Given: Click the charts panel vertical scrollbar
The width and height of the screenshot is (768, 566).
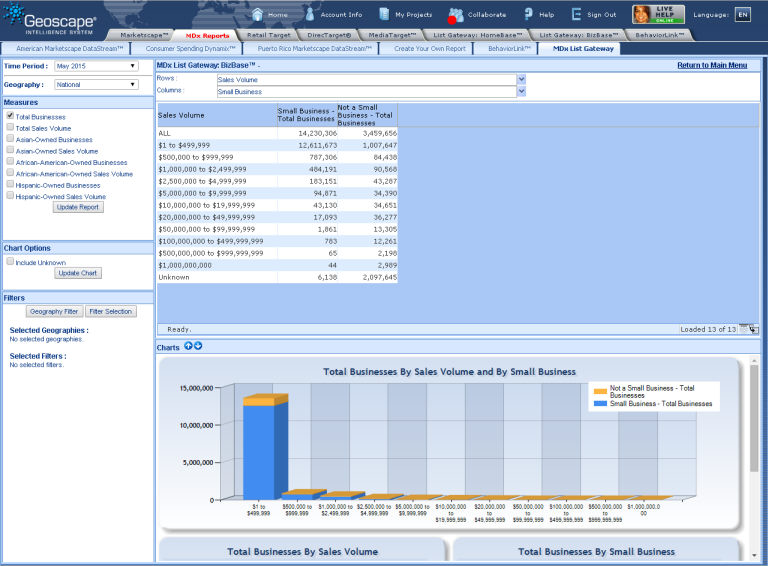Looking at the screenshot, I should [754, 419].
